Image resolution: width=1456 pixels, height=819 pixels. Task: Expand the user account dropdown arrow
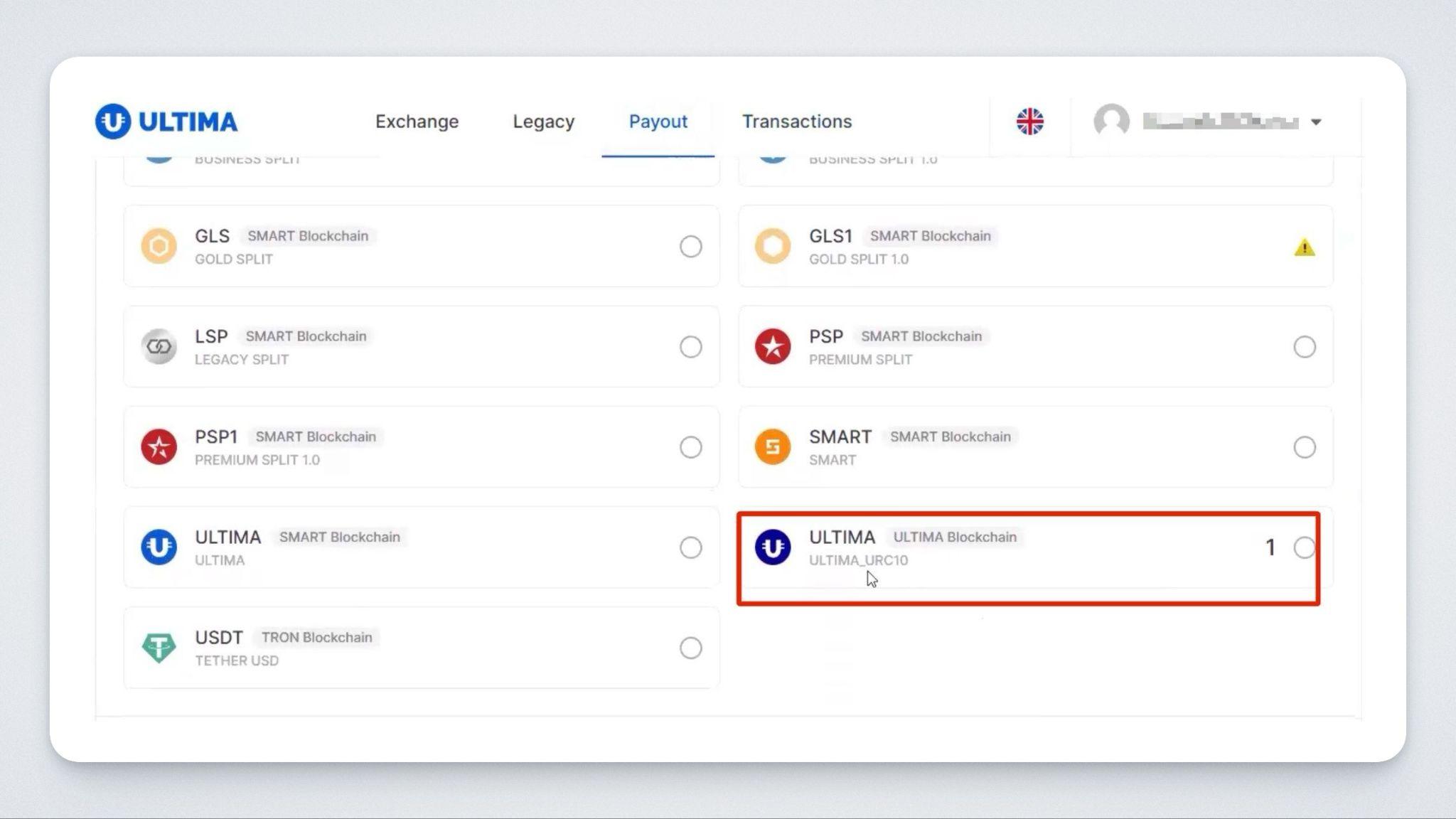point(1316,122)
